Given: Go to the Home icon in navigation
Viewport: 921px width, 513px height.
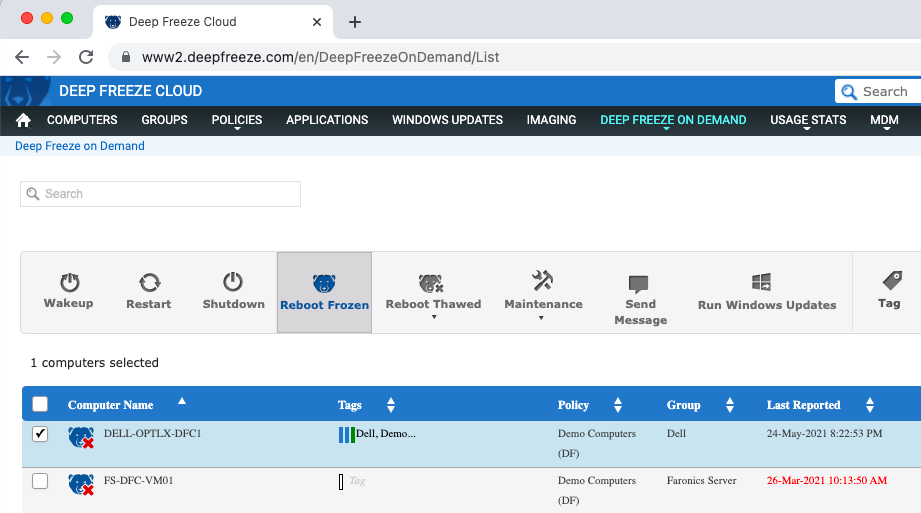Looking at the screenshot, I should coord(24,120).
